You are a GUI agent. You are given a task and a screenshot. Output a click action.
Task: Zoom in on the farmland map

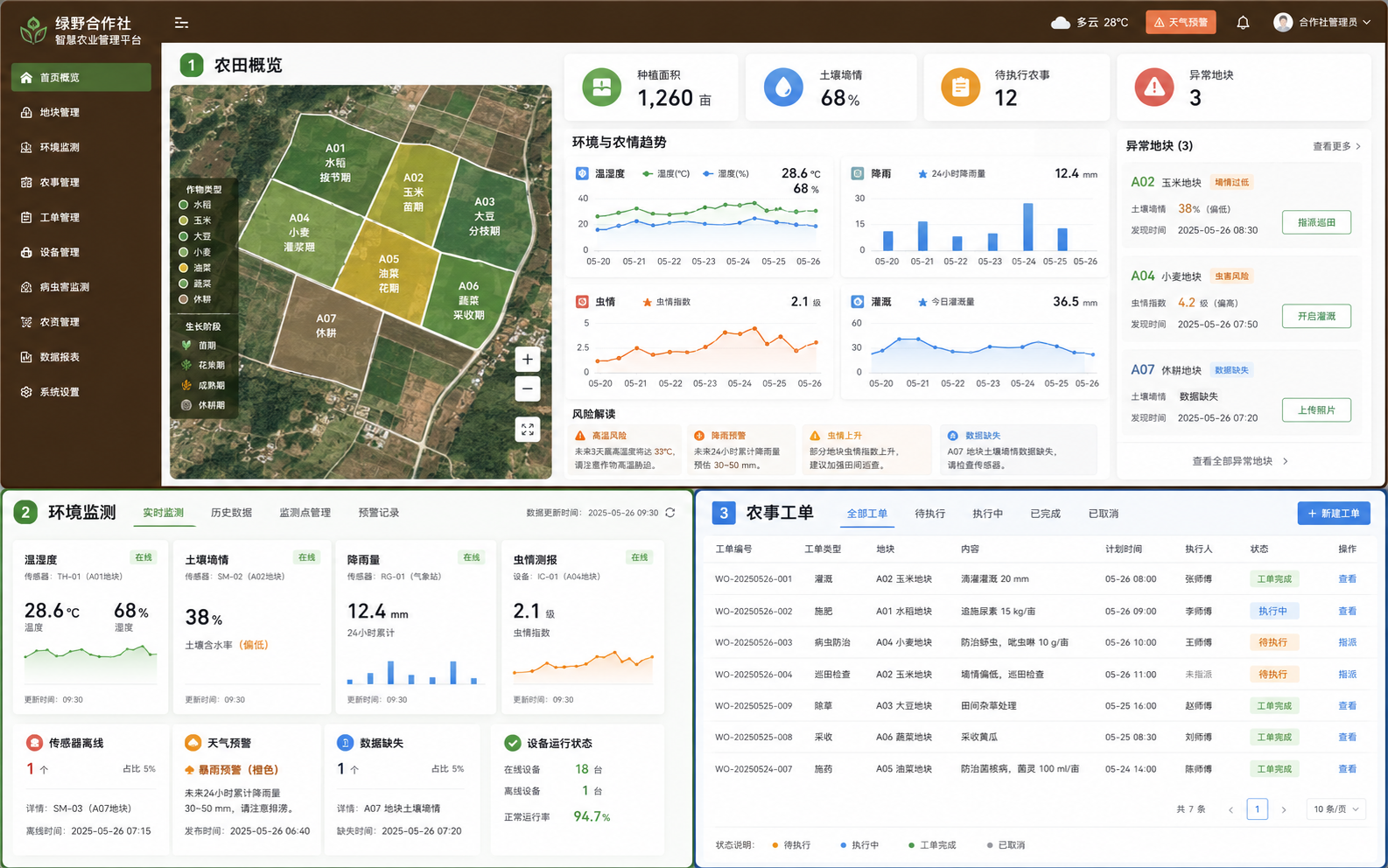(x=528, y=359)
